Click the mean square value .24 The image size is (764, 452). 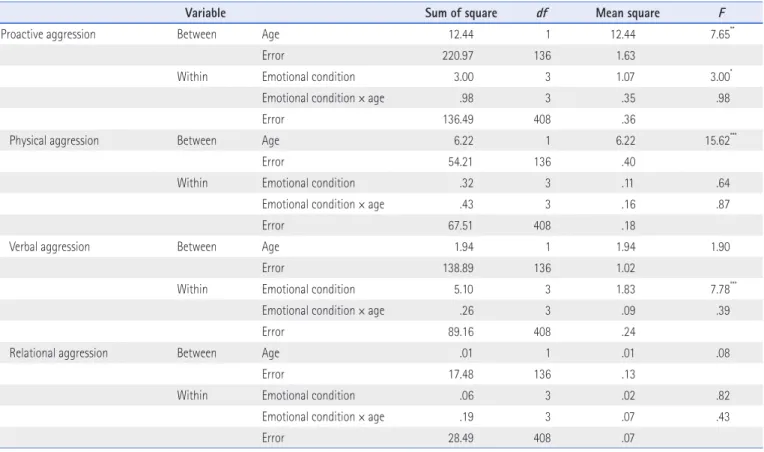pyautogui.click(x=628, y=332)
